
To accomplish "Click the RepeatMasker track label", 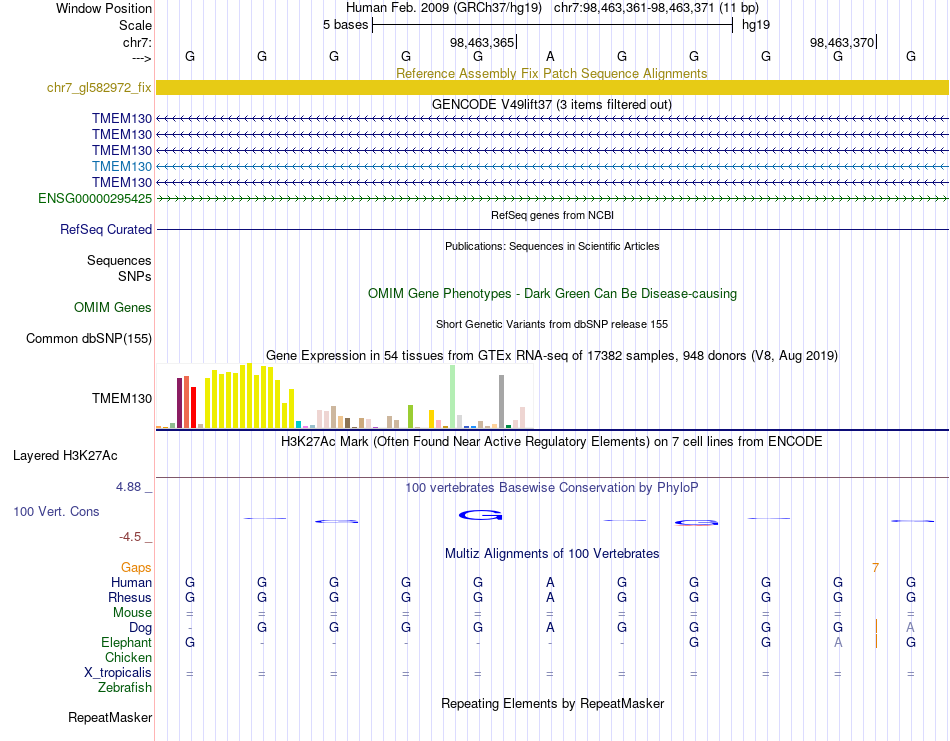I will pos(110,718).
